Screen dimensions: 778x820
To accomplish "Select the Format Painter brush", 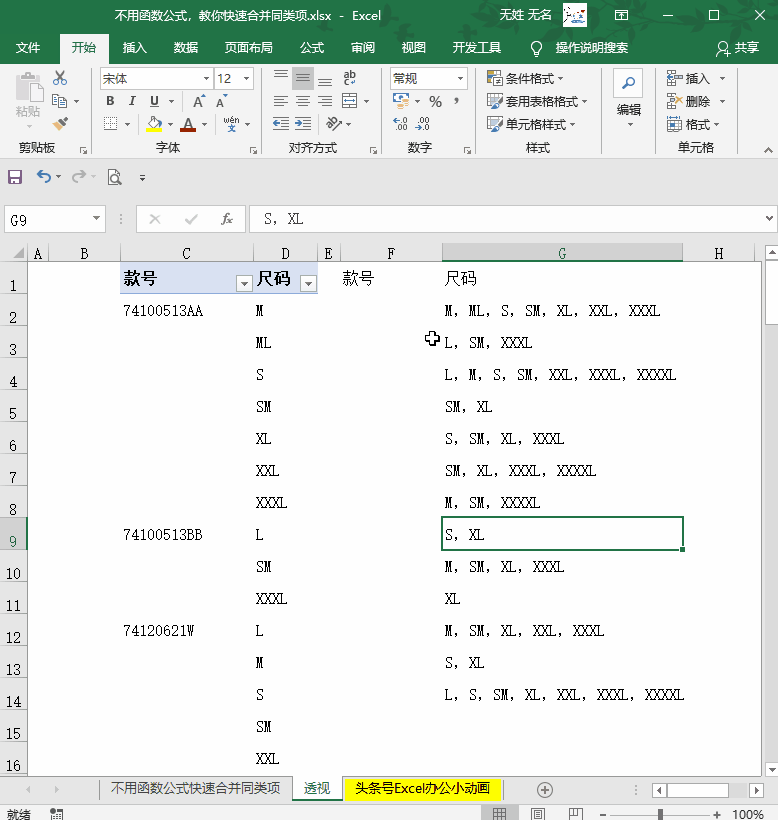I will [x=60, y=124].
